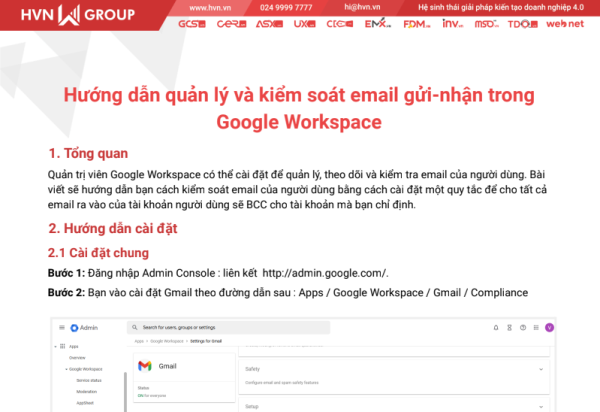Open the help question-mark icon in Admin
Image resolution: width=600 pixels, height=412 pixels.
523,327
